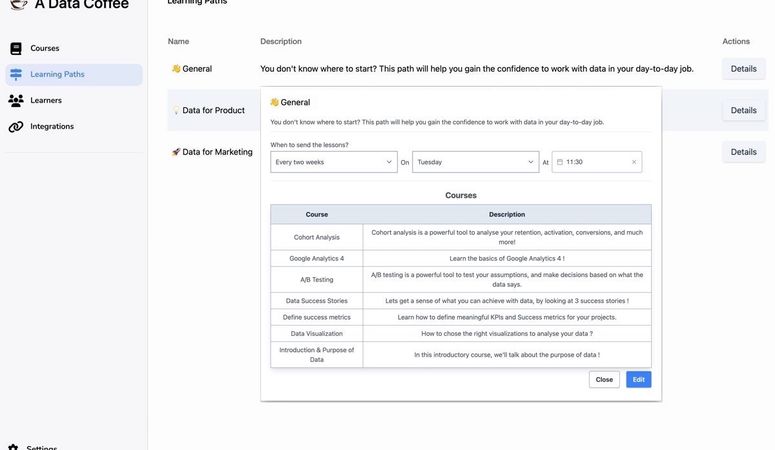Open the Tuesday day dropdown
Screen dimensions: 775x450
tap(475, 162)
